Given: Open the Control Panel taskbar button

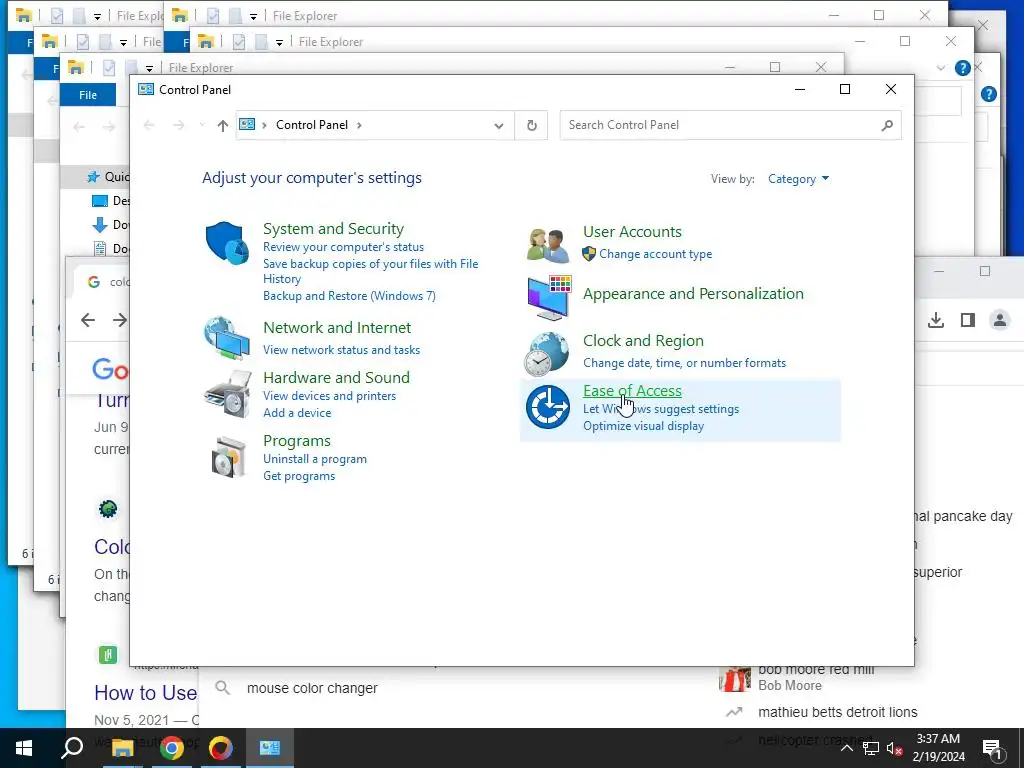Looking at the screenshot, I should pyautogui.click(x=270, y=748).
